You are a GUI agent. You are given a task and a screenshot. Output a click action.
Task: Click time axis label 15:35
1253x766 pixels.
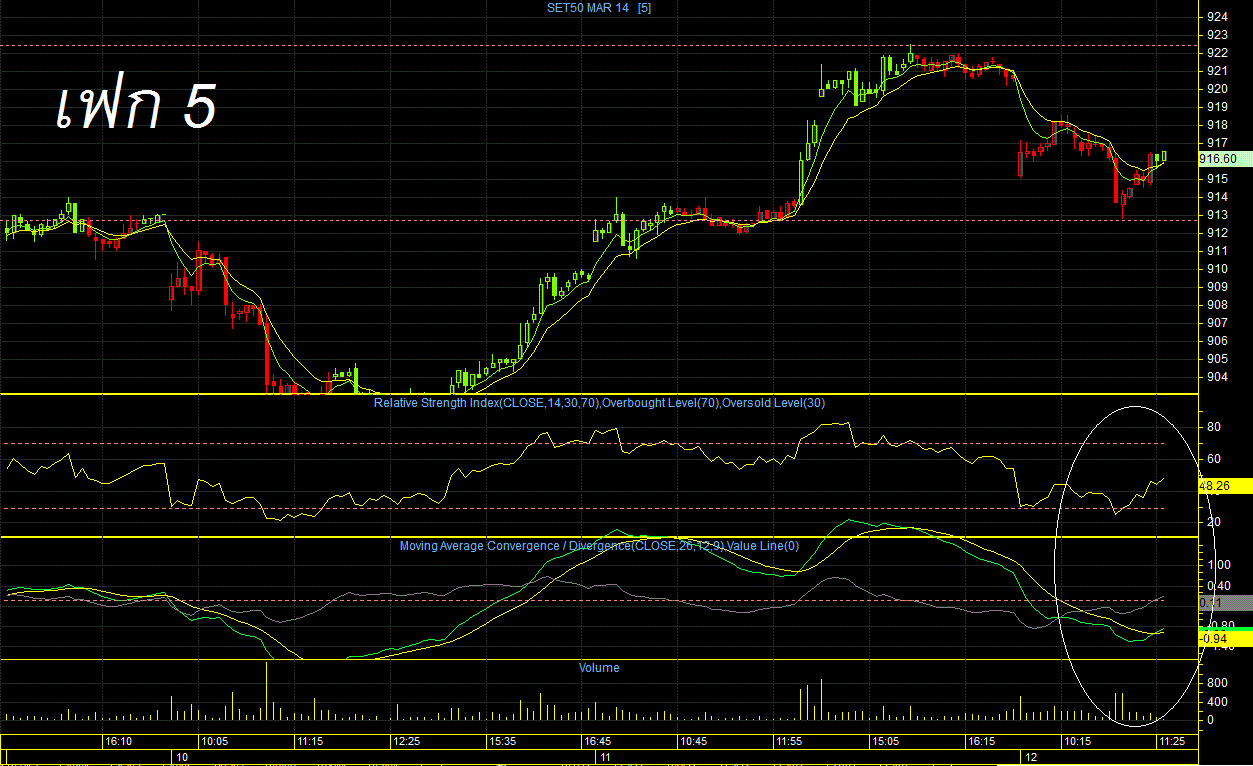pos(502,742)
